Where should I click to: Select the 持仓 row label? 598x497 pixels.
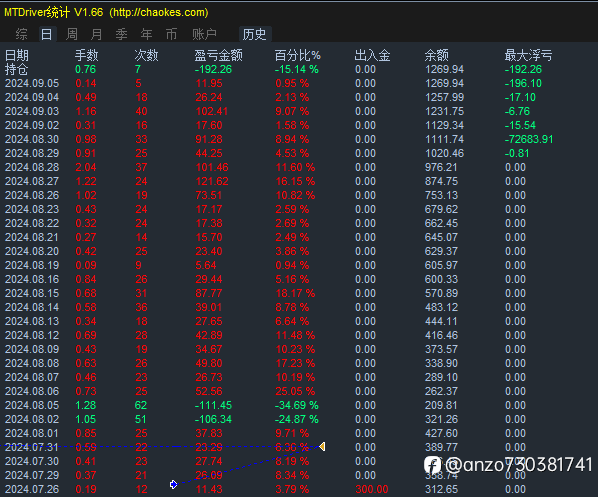(x=16, y=69)
